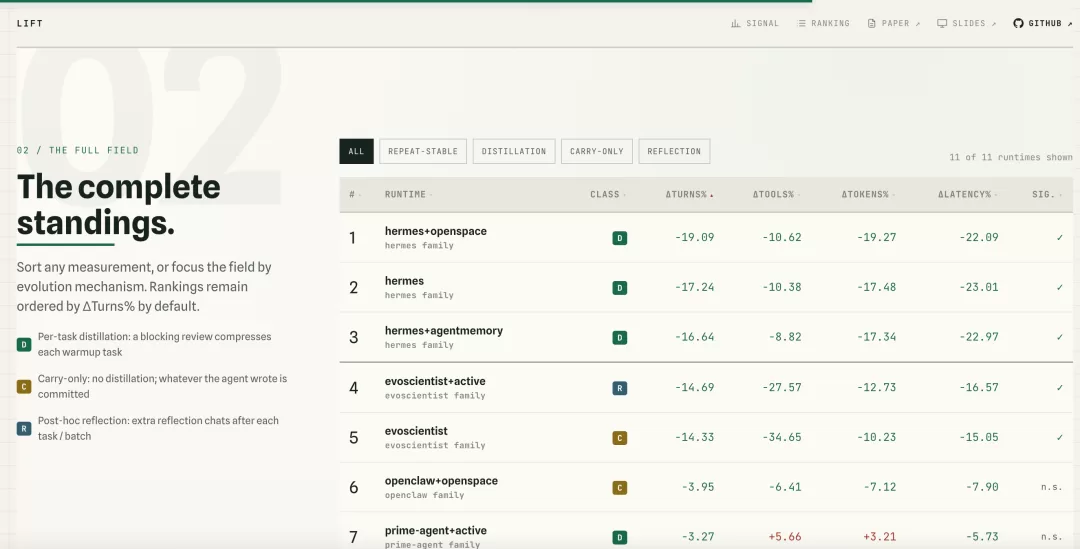Click the n.s. label for openclaw+openspace

coord(1052,487)
